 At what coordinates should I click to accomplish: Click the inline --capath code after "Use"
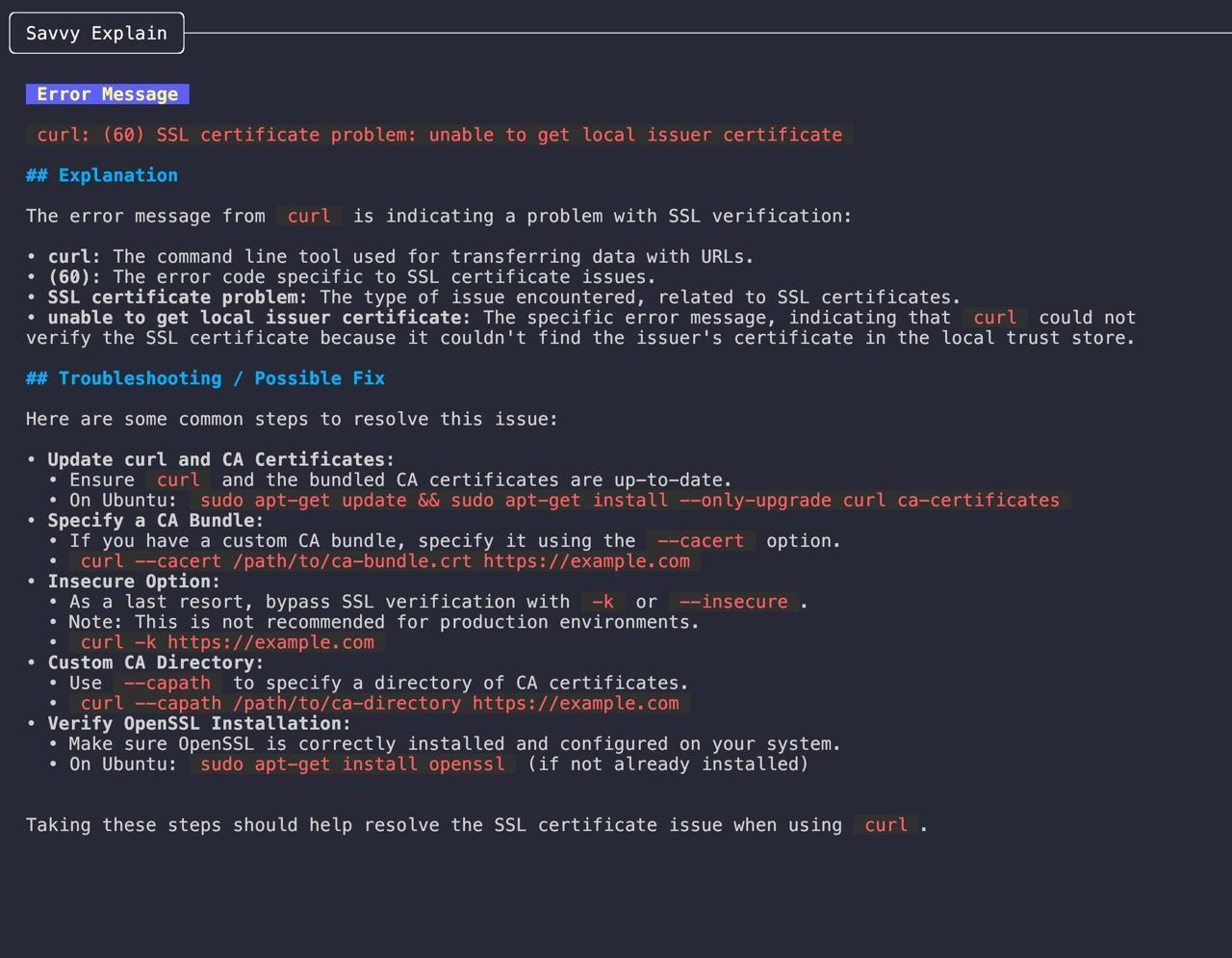[x=167, y=683]
